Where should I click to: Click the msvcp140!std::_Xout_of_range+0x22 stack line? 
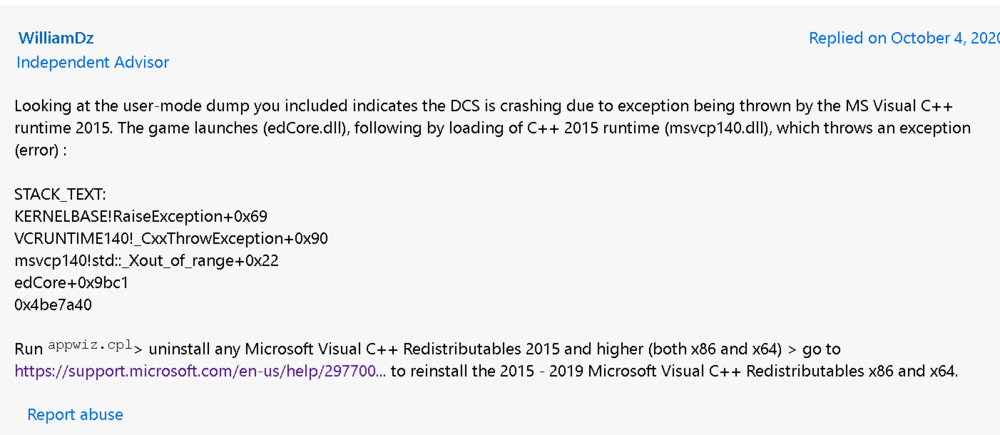coord(146,260)
